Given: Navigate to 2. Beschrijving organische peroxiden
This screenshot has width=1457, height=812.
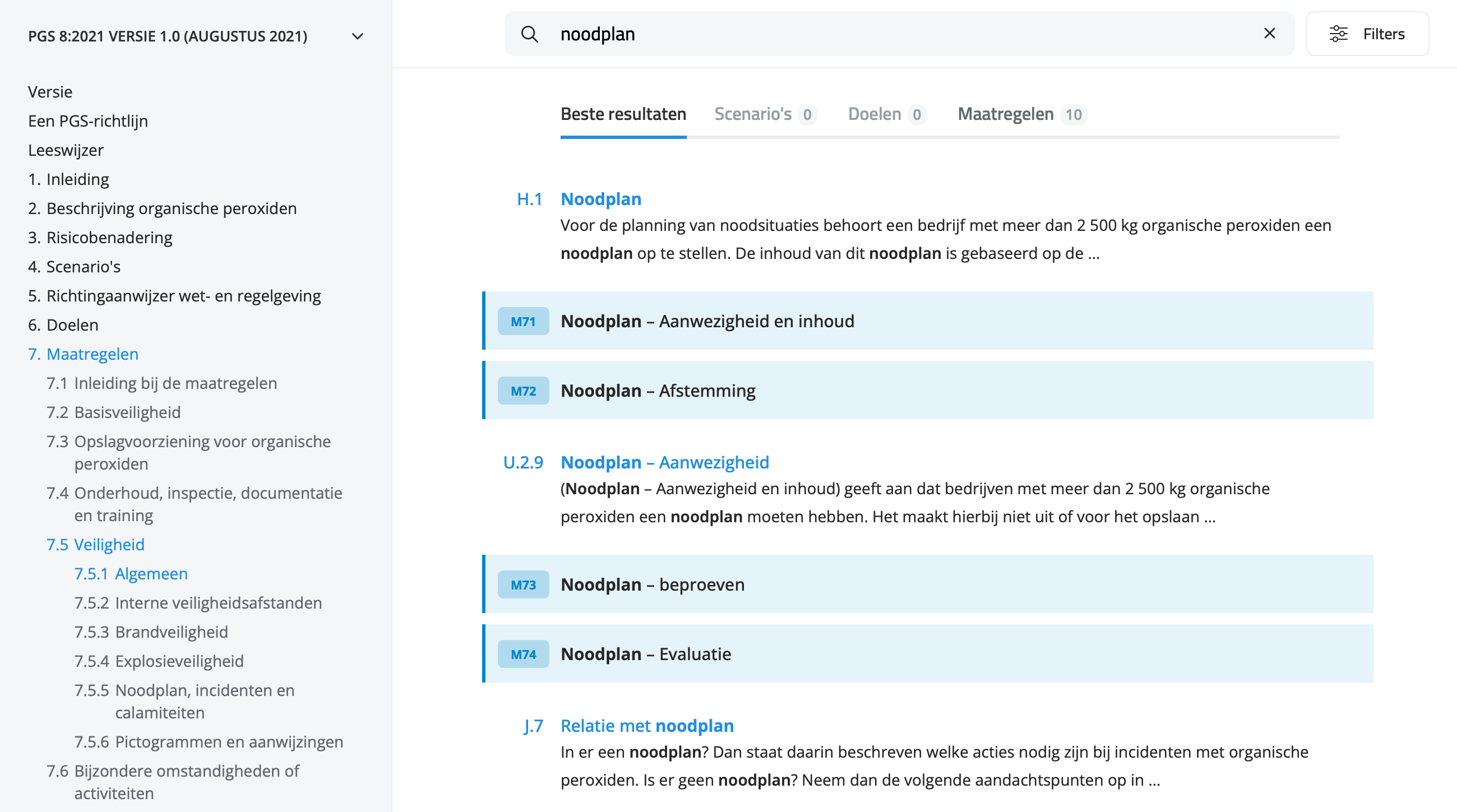Looking at the screenshot, I should tap(163, 208).
